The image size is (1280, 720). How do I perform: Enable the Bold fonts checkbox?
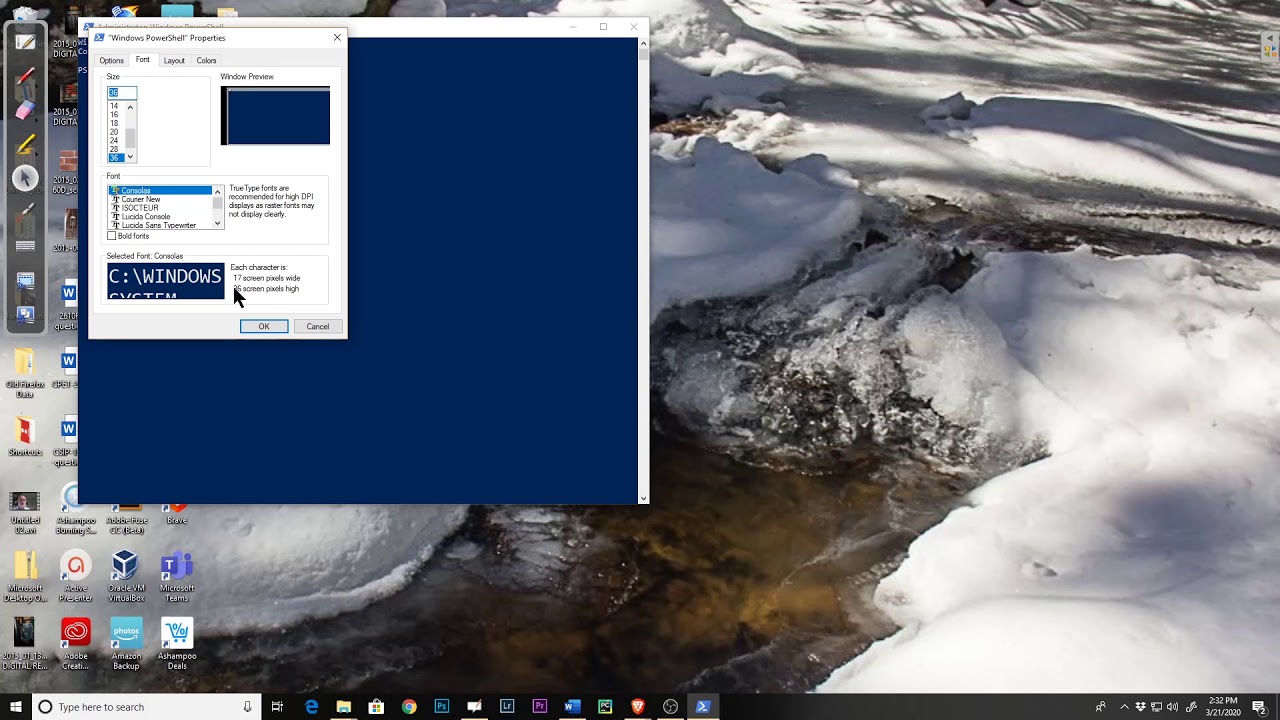[x=112, y=236]
